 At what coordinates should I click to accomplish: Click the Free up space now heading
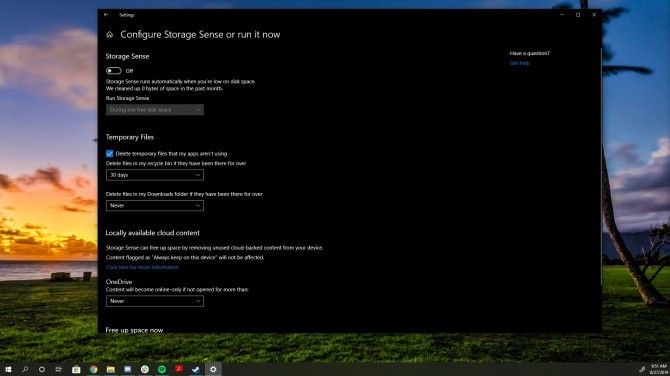pyautogui.click(x=134, y=330)
